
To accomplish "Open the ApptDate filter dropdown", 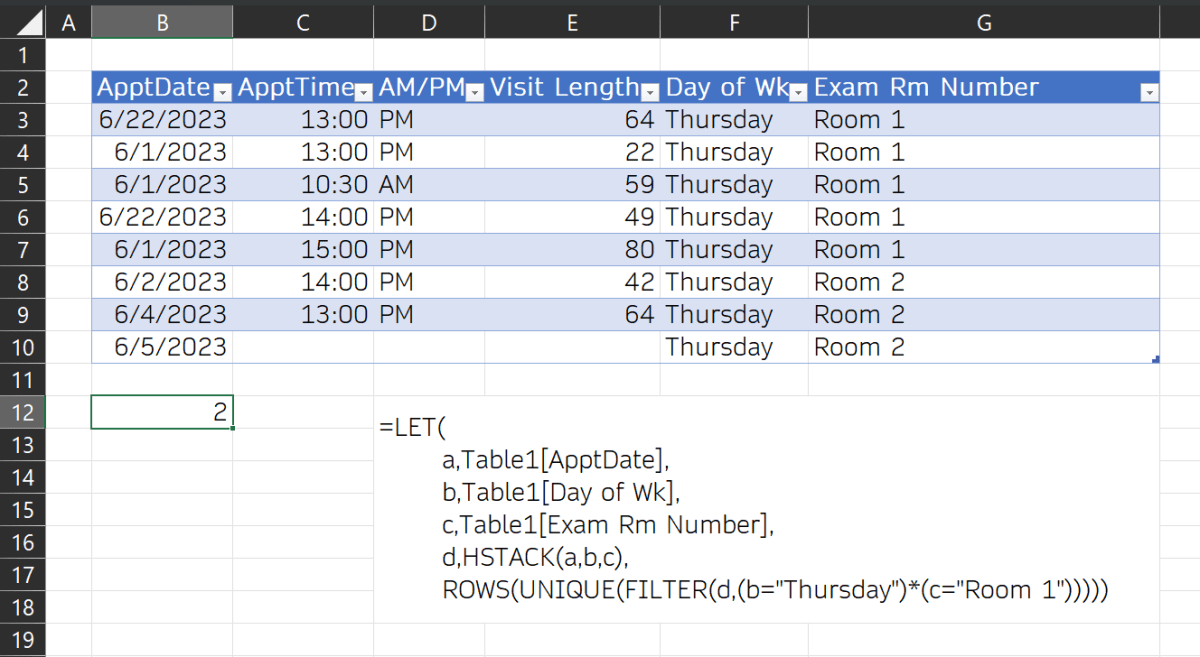I will point(222,92).
